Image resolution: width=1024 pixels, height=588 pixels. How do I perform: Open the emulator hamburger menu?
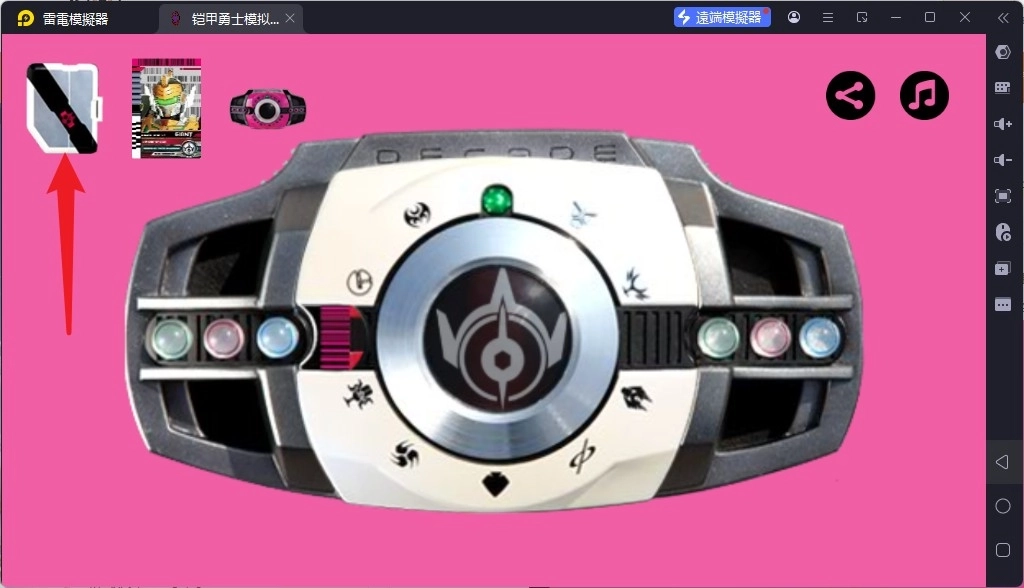(828, 17)
